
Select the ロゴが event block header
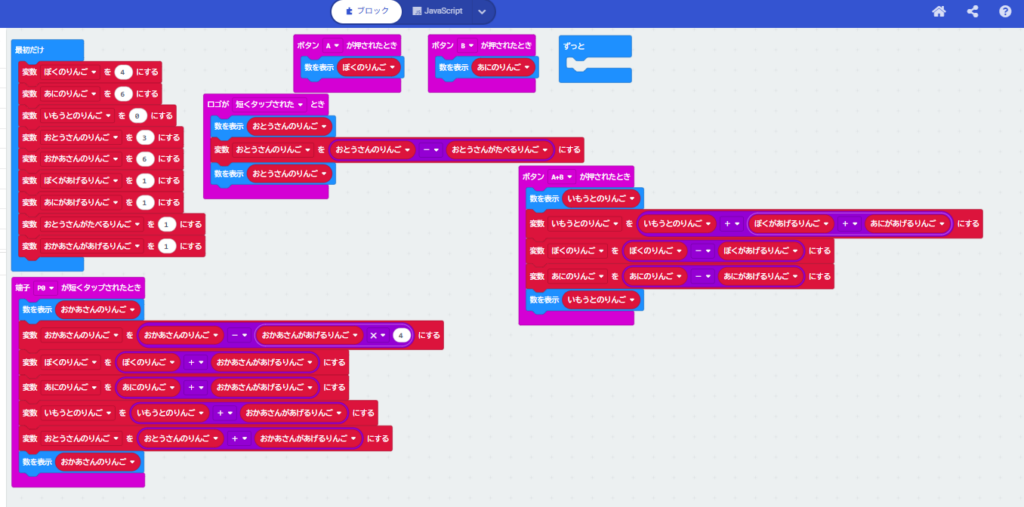(x=266, y=104)
